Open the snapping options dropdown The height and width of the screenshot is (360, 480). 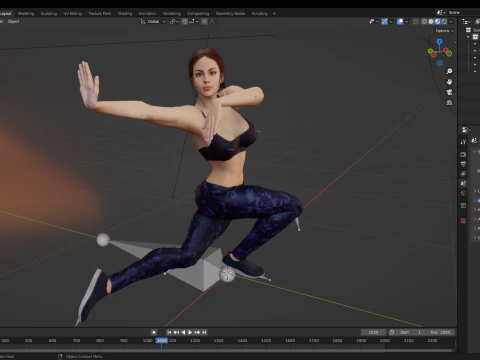tap(193, 22)
